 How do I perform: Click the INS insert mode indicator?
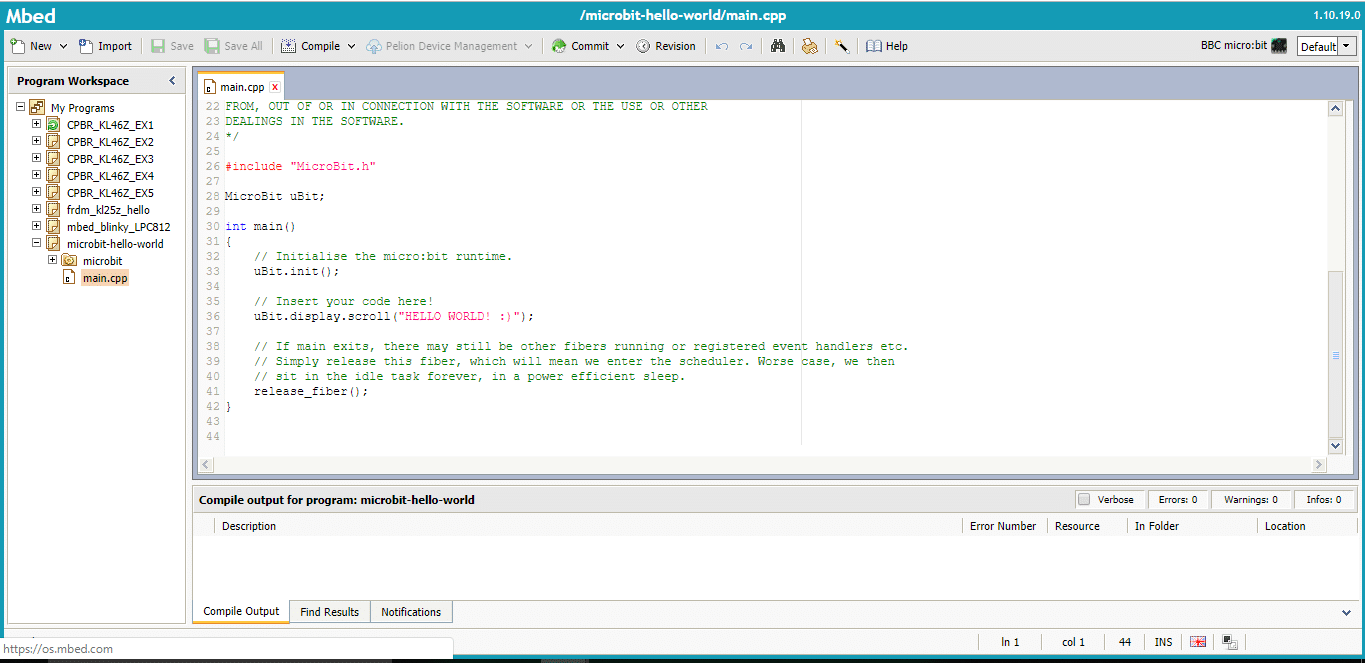(1163, 642)
